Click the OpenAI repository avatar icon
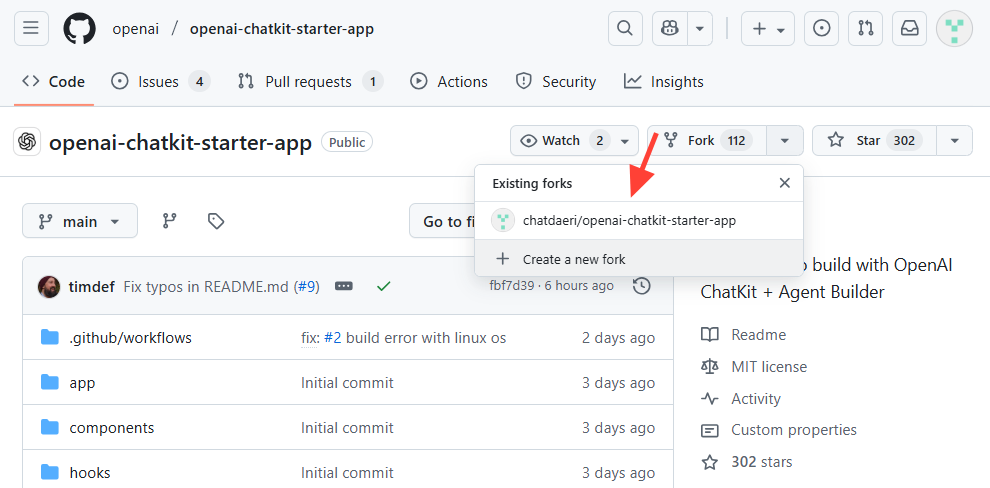 27,142
